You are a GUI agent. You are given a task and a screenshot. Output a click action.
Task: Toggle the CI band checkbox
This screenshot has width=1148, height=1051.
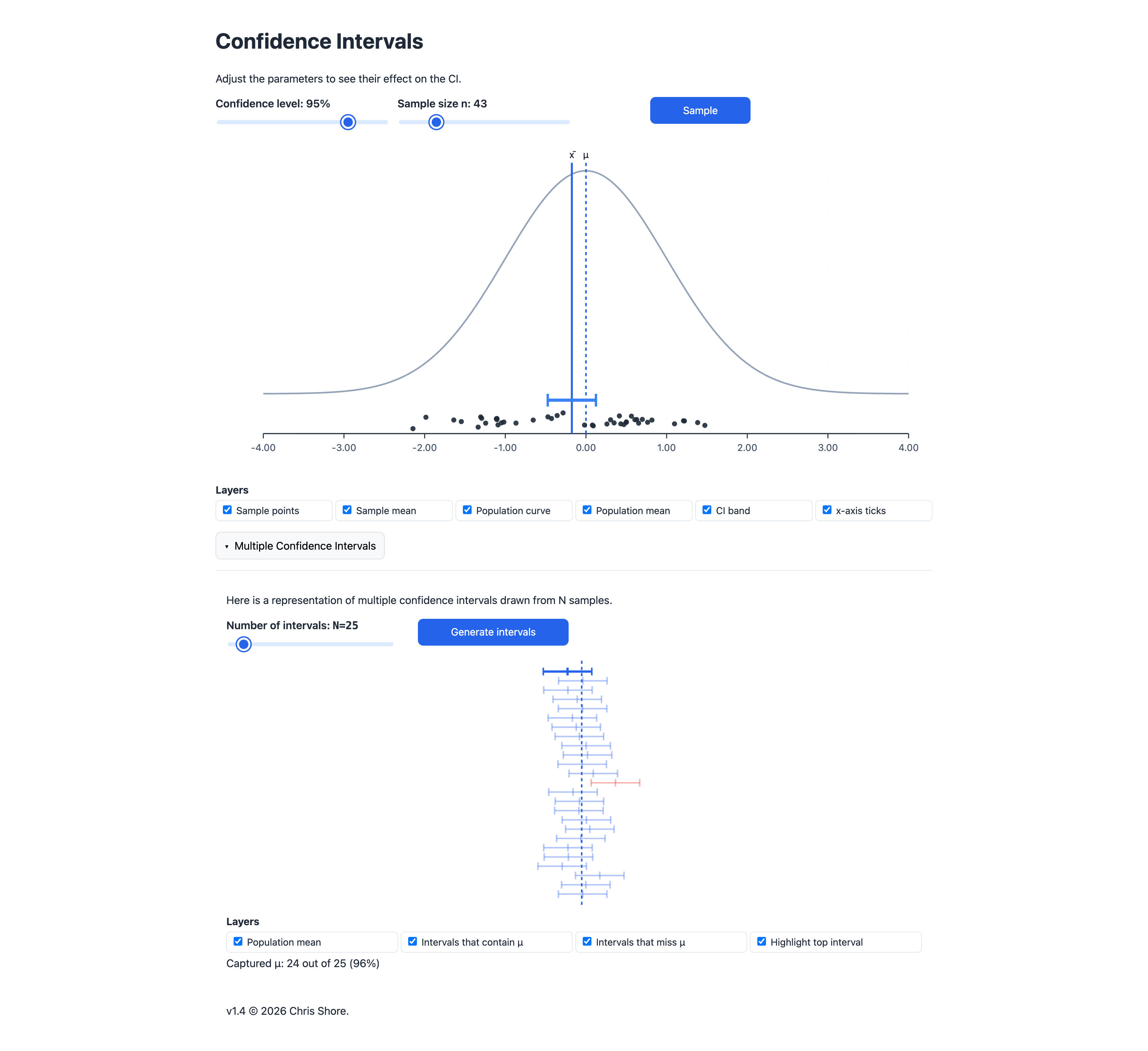[707, 510]
